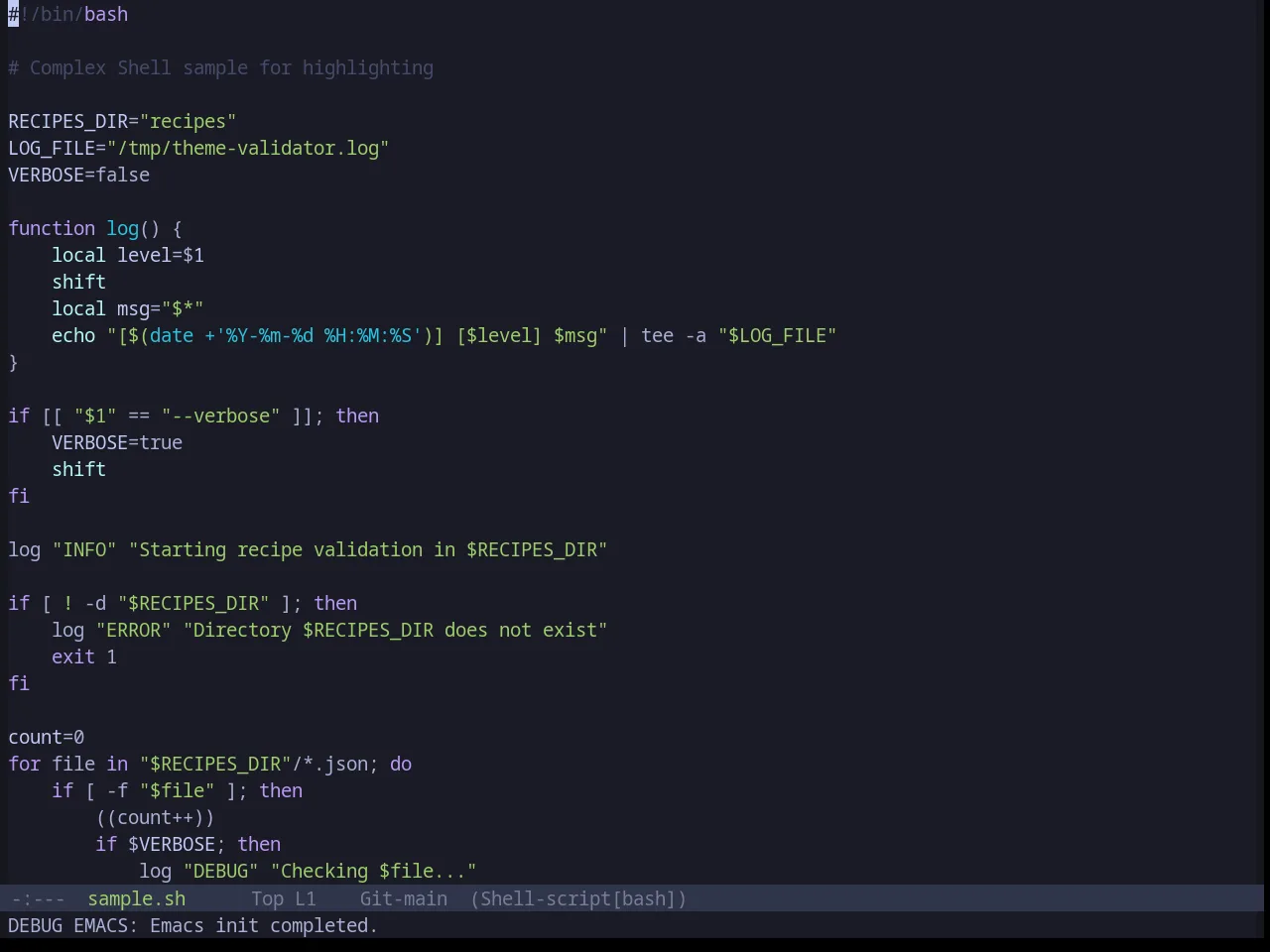Click the echo area message 'Emacs init completed.'

pos(264,925)
